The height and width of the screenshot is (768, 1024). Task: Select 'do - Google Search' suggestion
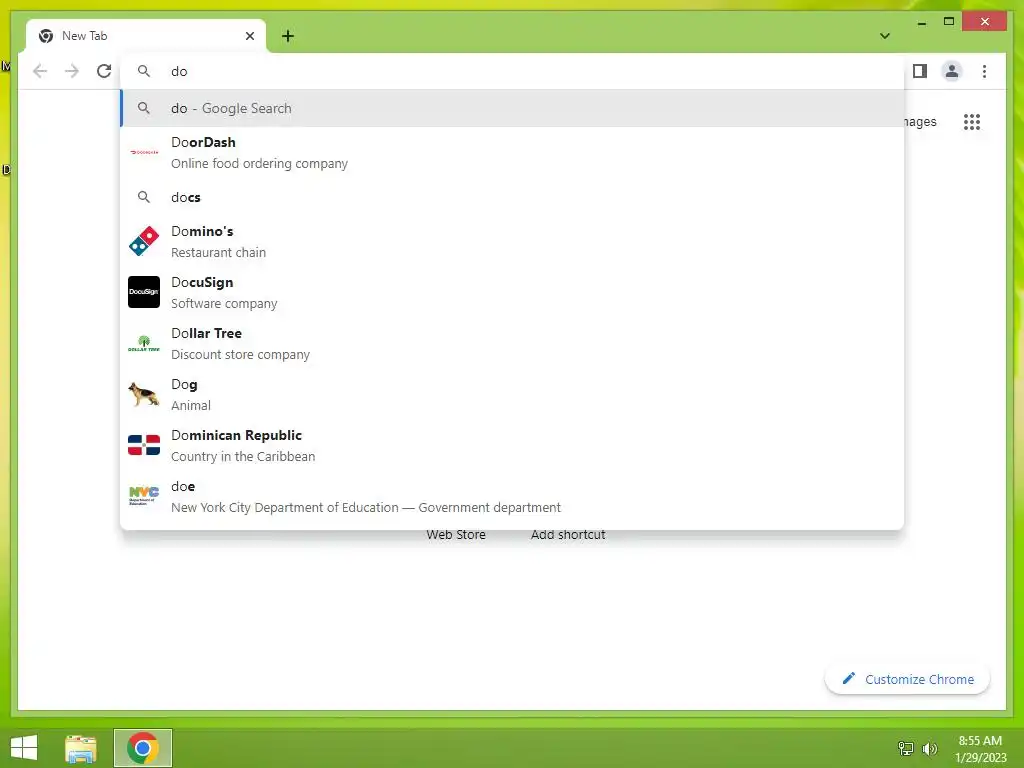click(x=512, y=108)
